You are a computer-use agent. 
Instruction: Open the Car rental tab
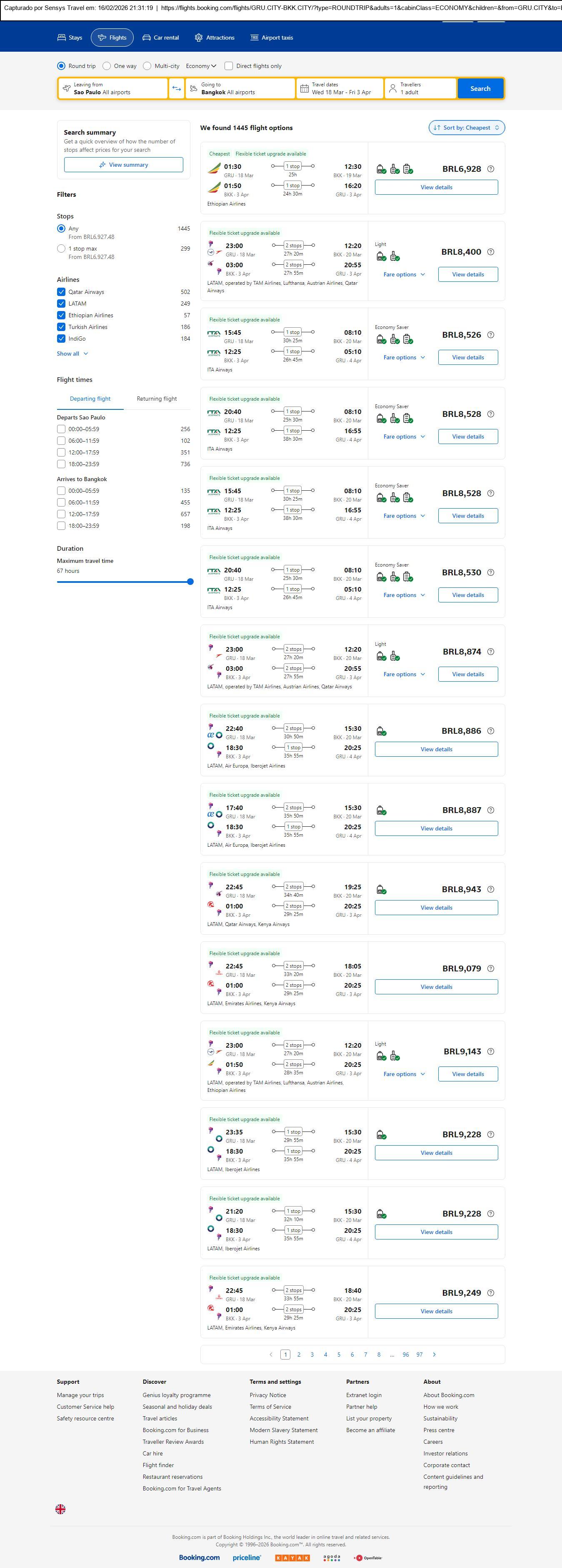click(x=160, y=38)
